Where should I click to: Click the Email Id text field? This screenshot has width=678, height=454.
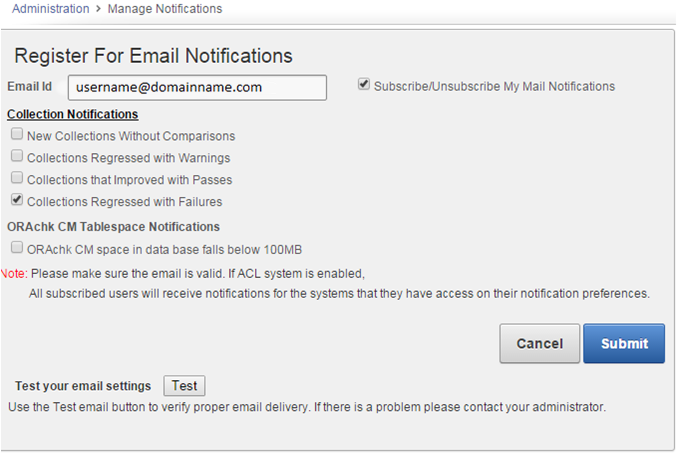197,87
